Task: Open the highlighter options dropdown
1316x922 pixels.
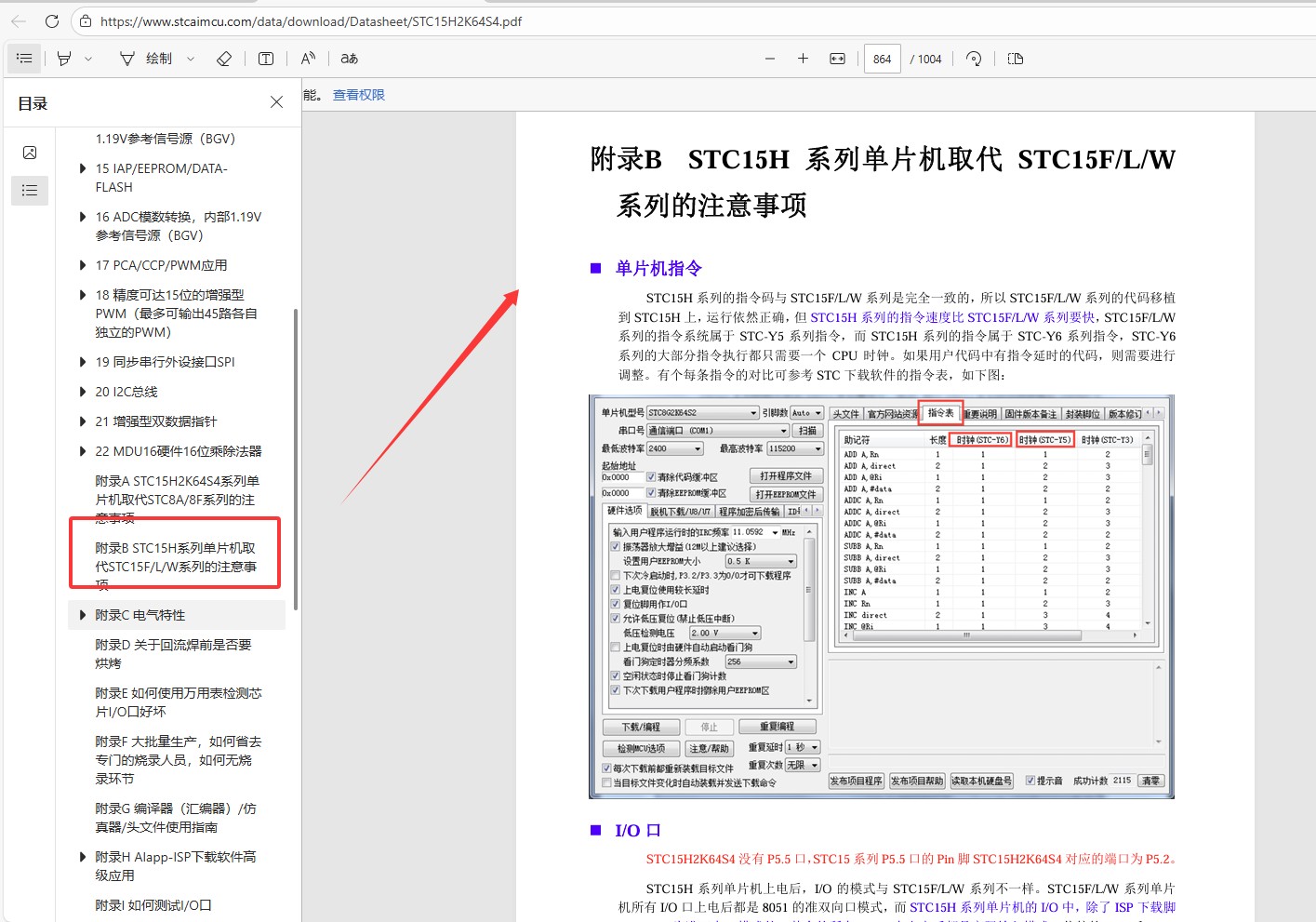Action: click(x=88, y=58)
